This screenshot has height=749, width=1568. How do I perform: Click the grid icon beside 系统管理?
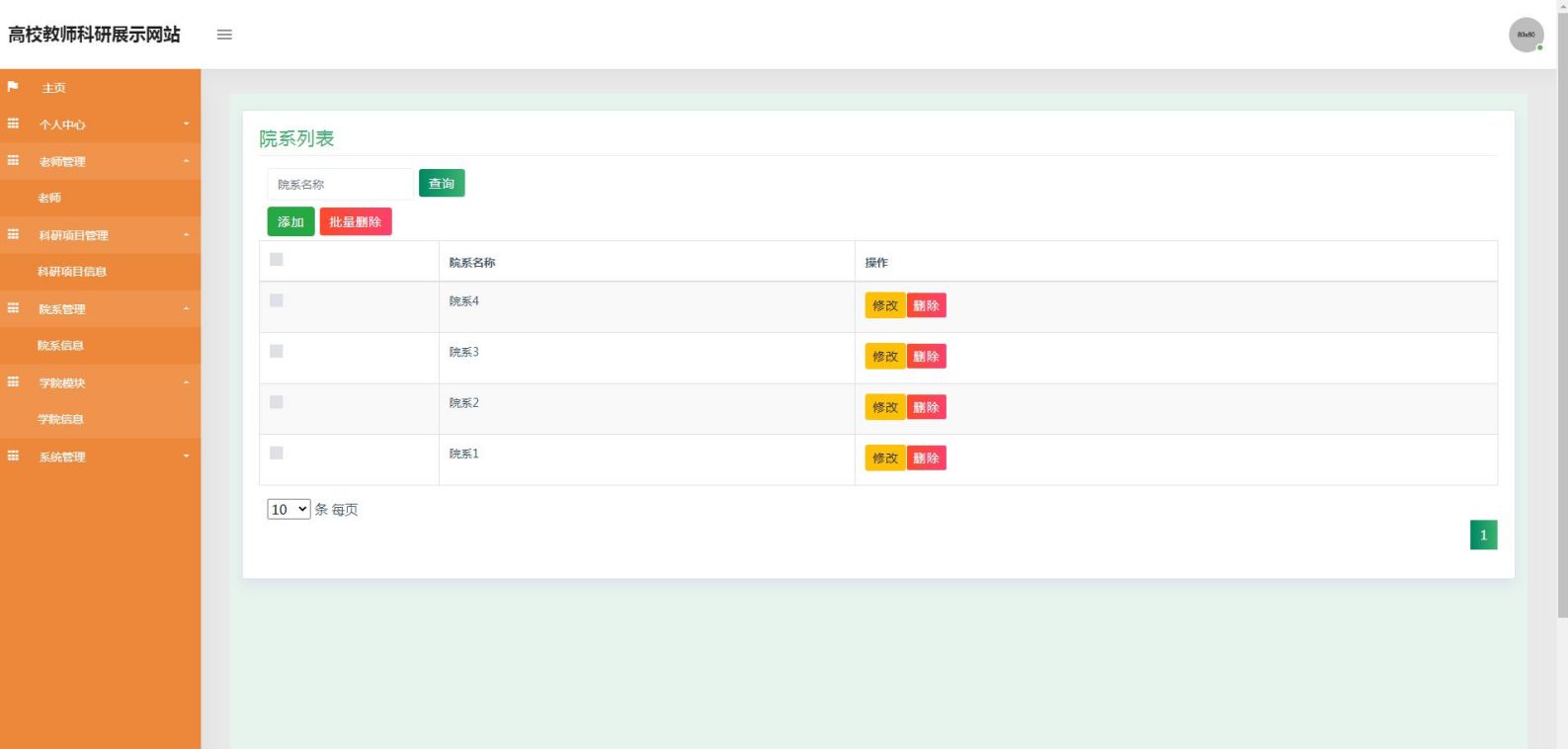[13, 456]
